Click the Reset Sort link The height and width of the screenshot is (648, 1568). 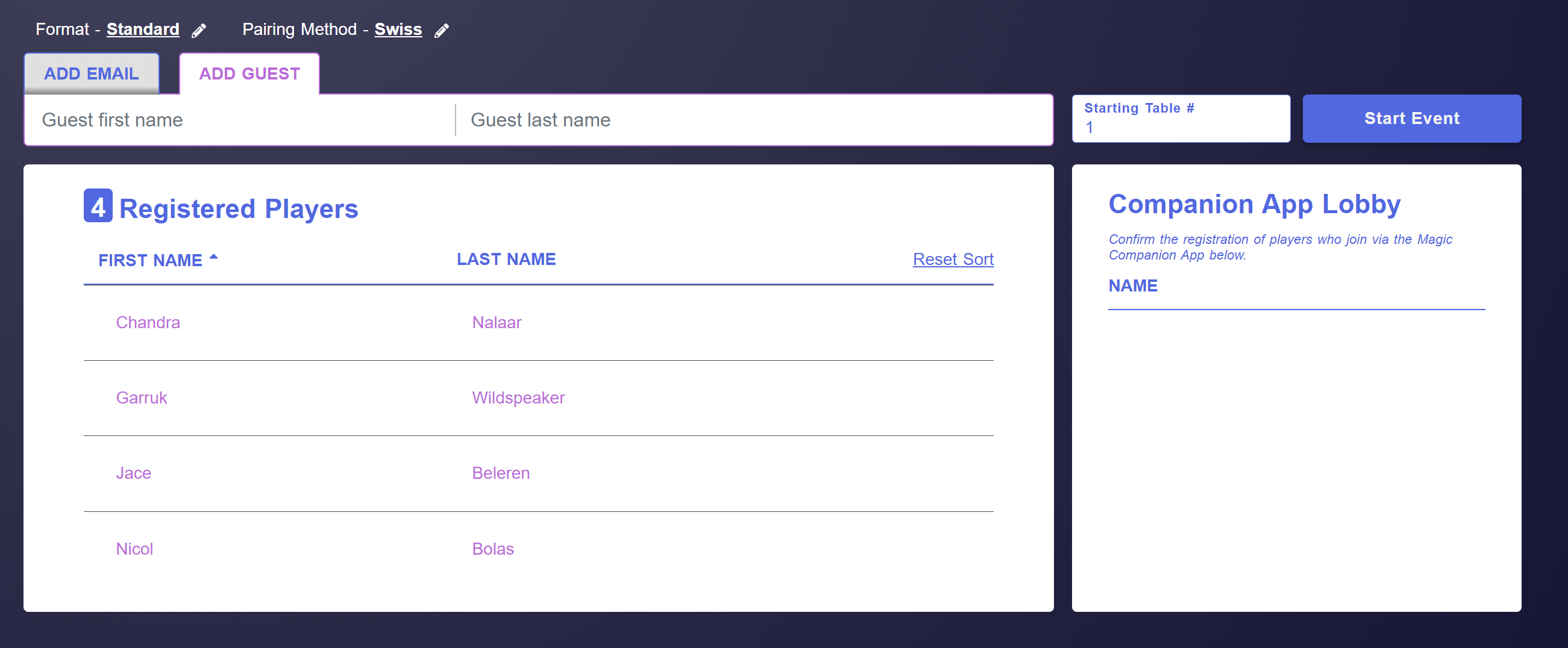tap(953, 259)
